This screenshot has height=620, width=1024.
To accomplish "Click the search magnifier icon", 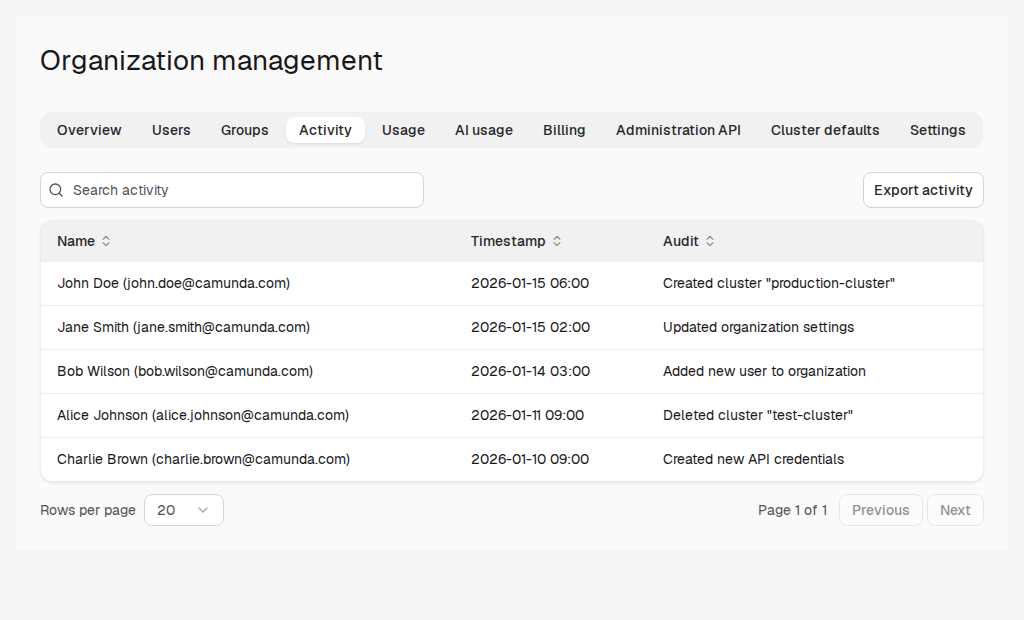I will [56, 190].
